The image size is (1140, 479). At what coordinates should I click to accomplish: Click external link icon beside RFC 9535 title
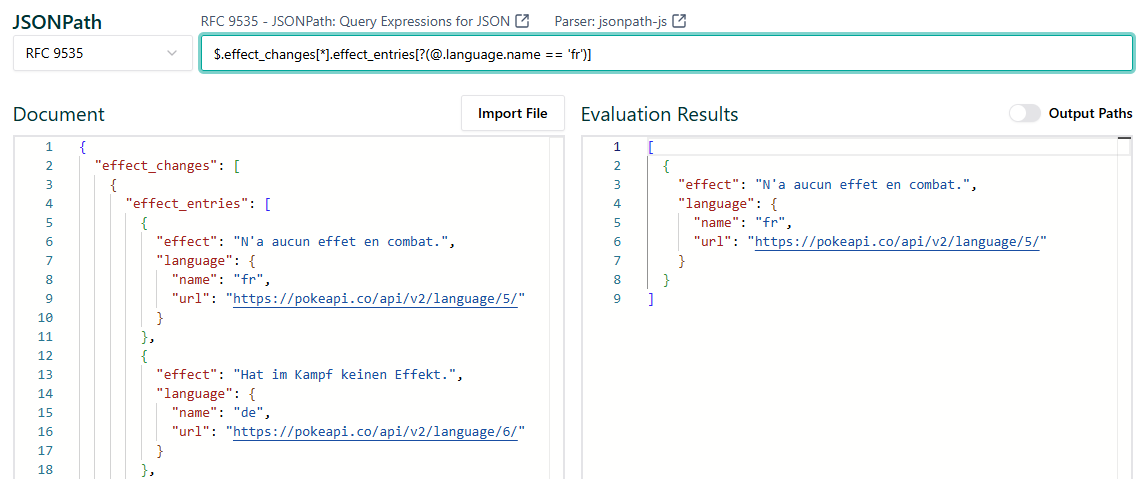[x=522, y=21]
